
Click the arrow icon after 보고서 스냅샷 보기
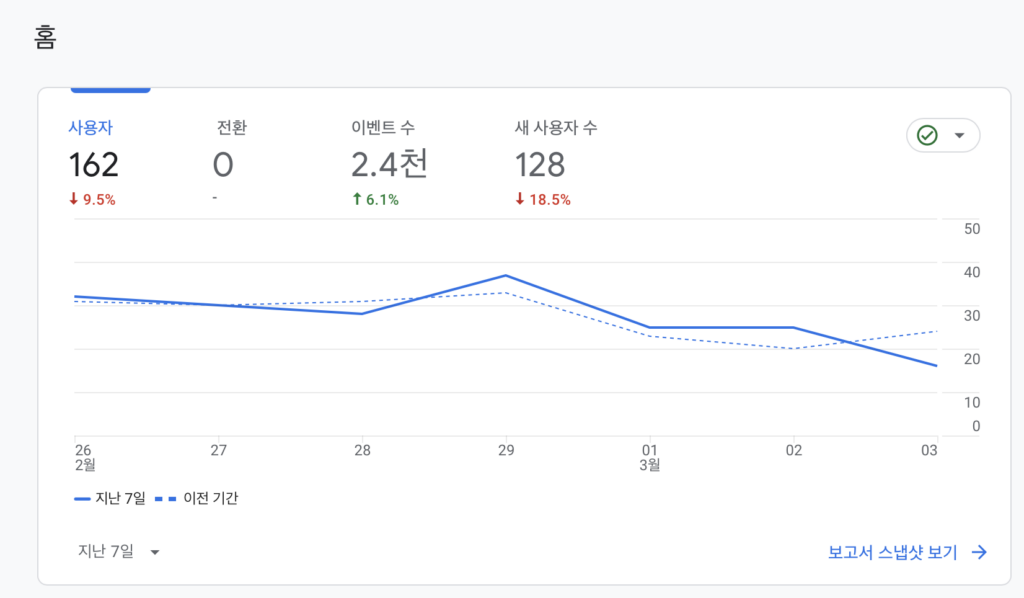pyautogui.click(x=980, y=552)
